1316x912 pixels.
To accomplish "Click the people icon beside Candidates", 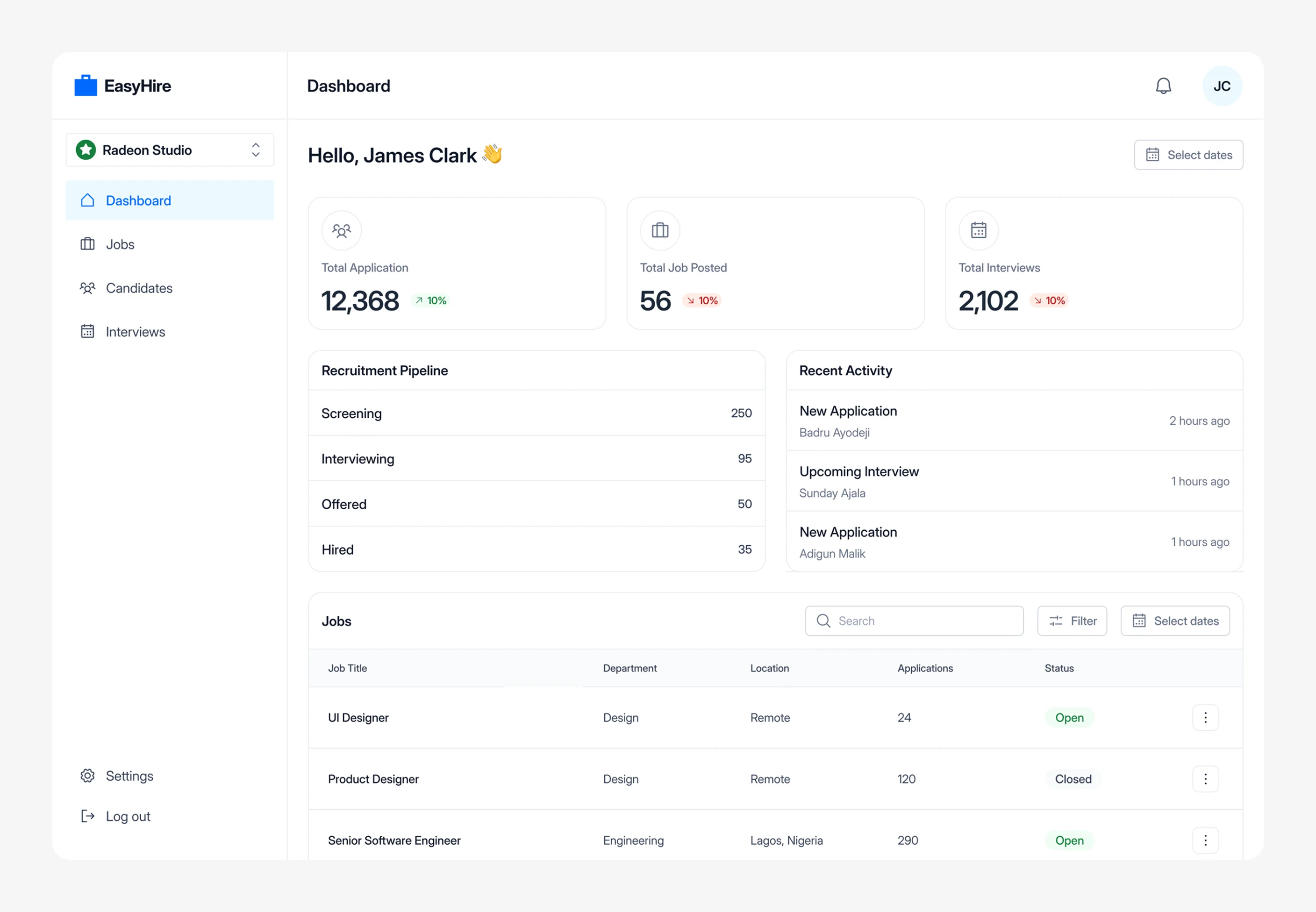I will 87,288.
